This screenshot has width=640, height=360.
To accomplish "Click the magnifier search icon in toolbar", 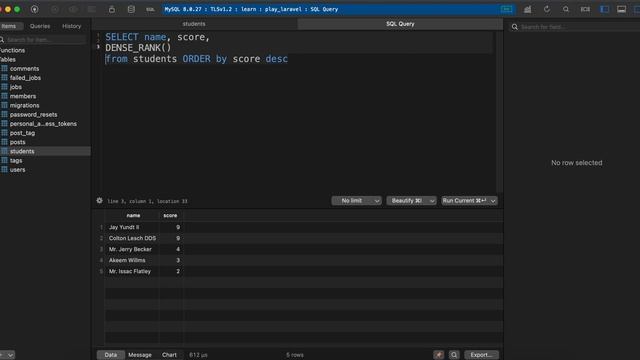I will 566,9.
